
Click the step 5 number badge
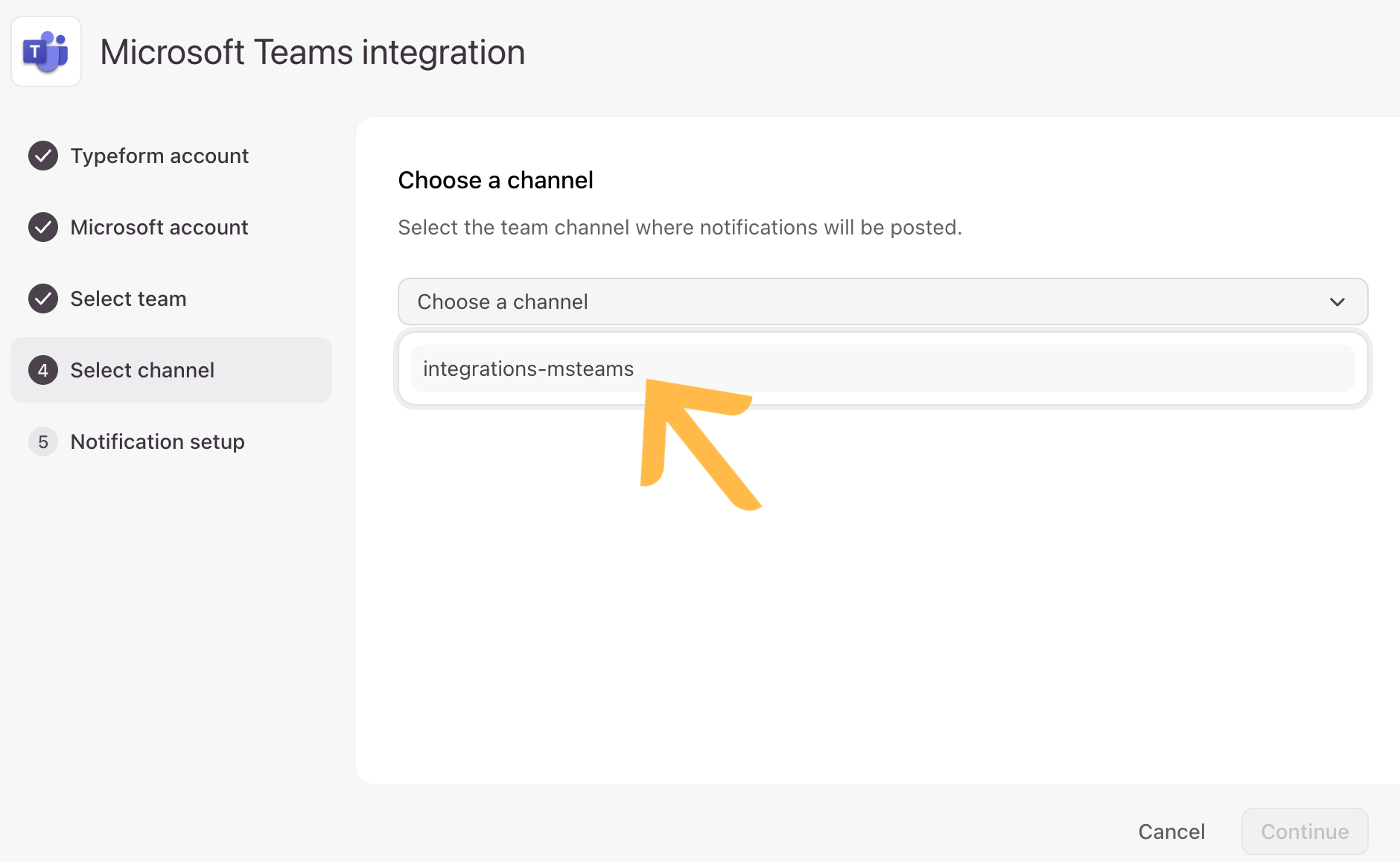[43, 441]
